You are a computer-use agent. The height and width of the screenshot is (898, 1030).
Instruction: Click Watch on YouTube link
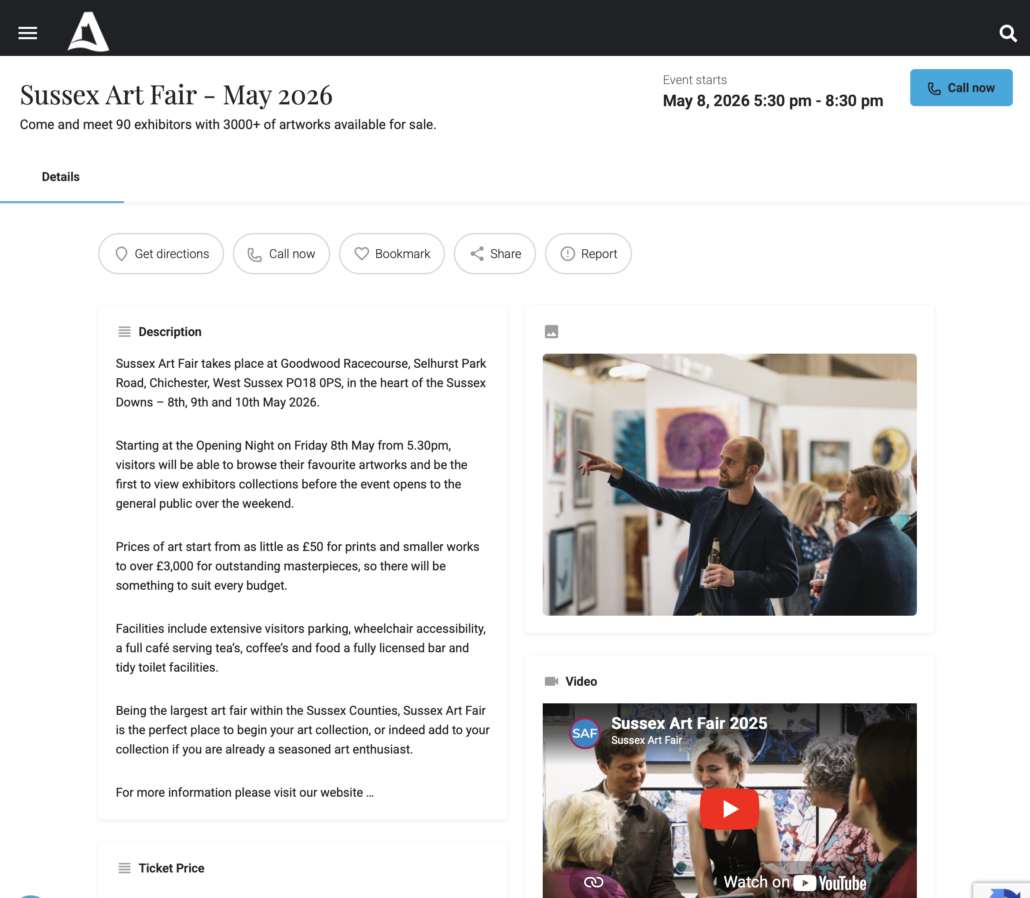pyautogui.click(x=795, y=882)
